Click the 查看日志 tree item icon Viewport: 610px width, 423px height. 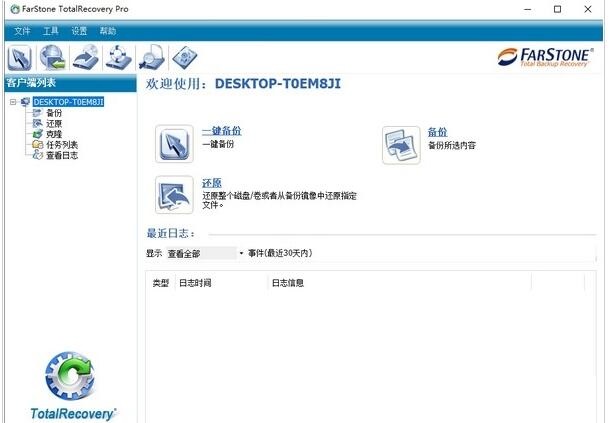pyautogui.click(x=37, y=155)
